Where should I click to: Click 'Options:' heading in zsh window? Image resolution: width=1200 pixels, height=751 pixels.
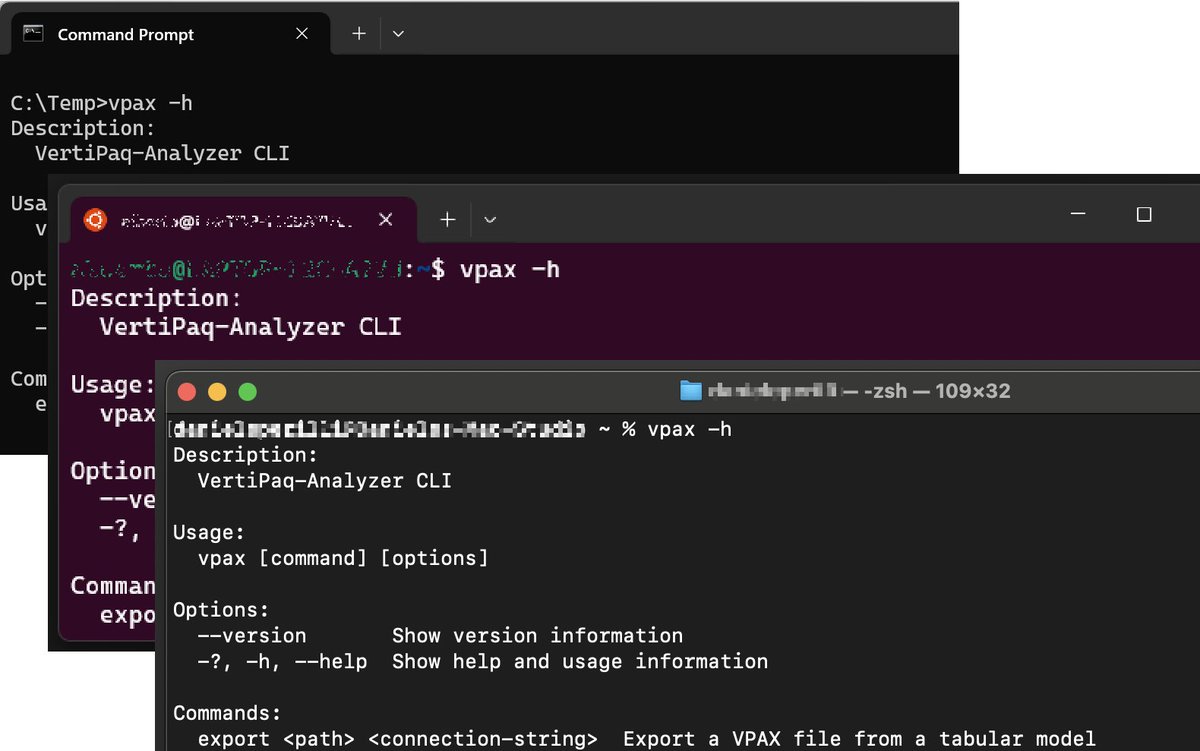point(221,610)
